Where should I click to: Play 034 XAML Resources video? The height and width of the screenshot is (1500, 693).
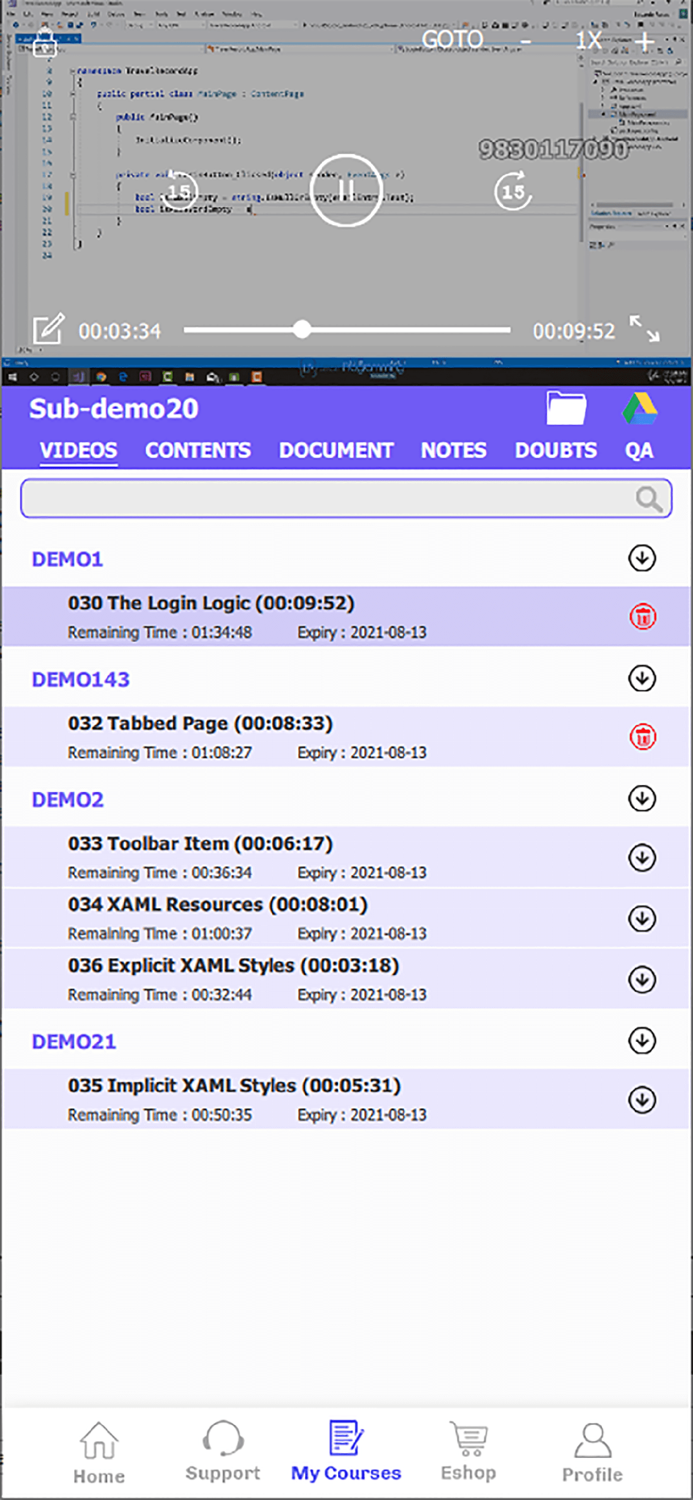(218, 904)
